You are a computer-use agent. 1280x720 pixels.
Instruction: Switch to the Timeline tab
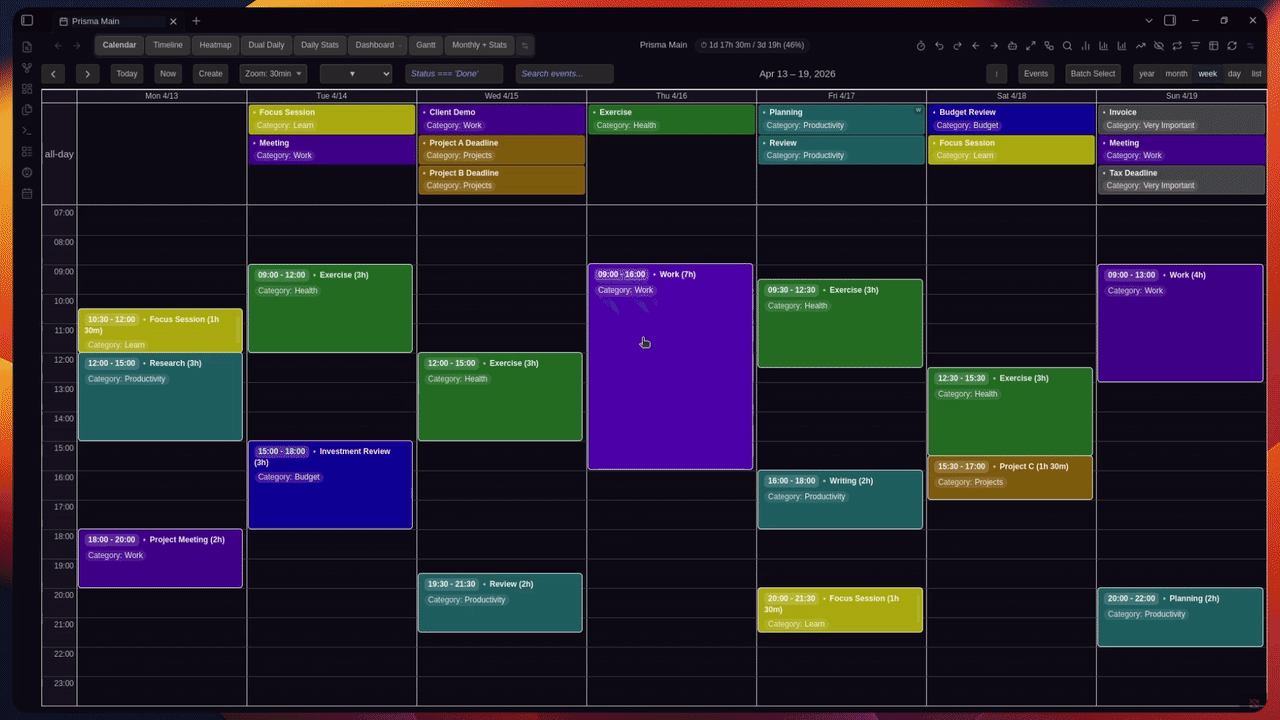click(x=168, y=45)
